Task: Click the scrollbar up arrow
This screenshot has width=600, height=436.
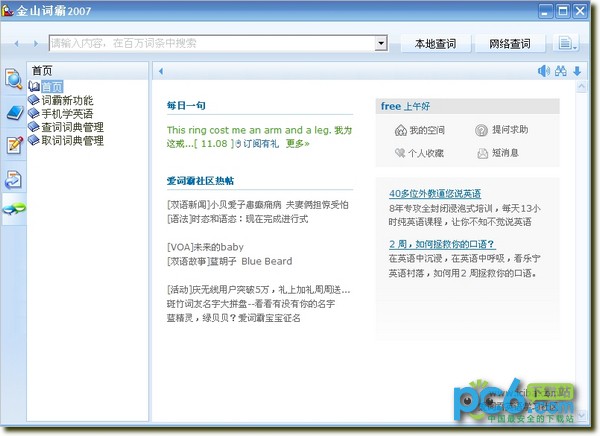Action: [x=581, y=87]
